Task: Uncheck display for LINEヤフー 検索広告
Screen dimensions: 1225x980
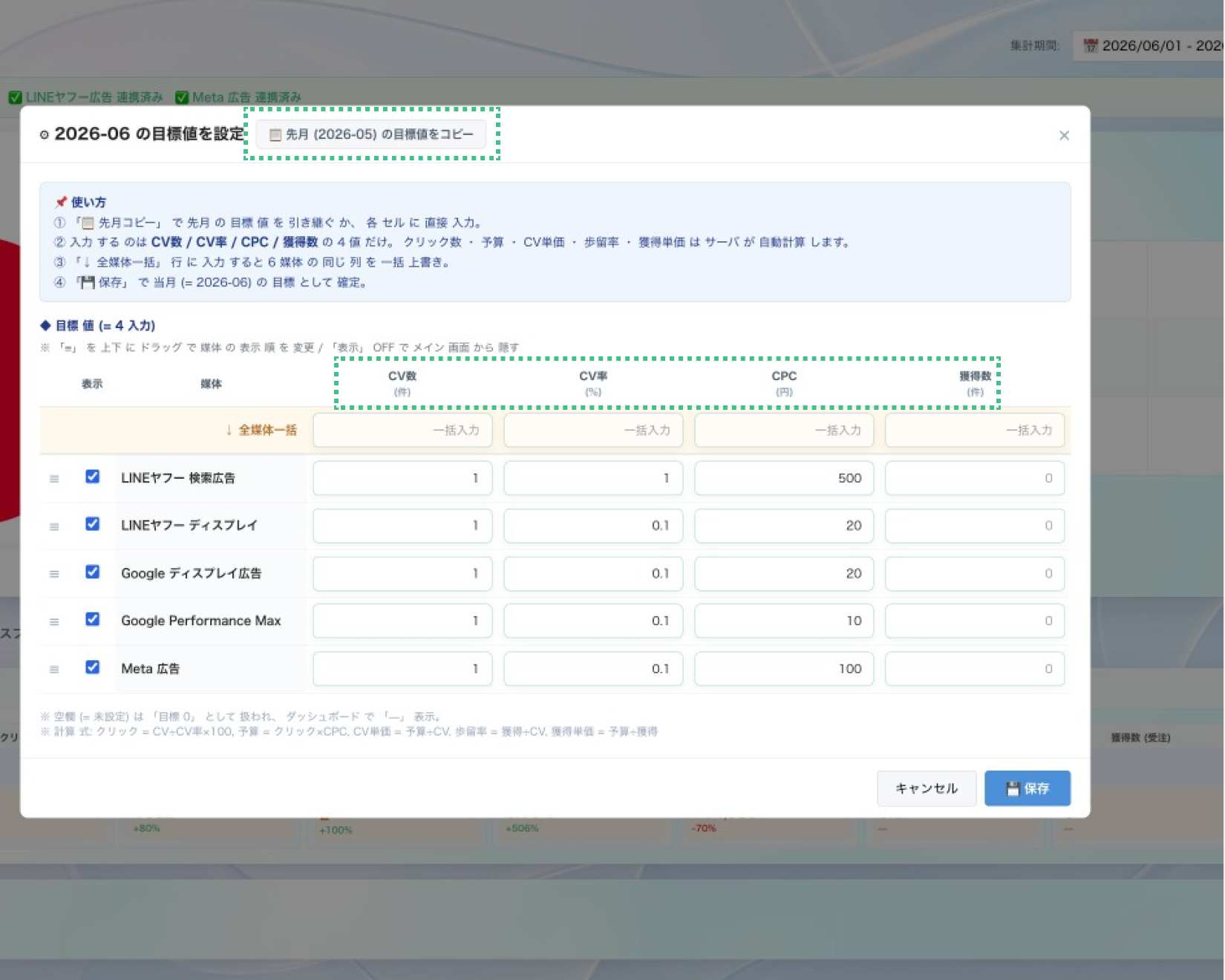Action: pos(92,477)
